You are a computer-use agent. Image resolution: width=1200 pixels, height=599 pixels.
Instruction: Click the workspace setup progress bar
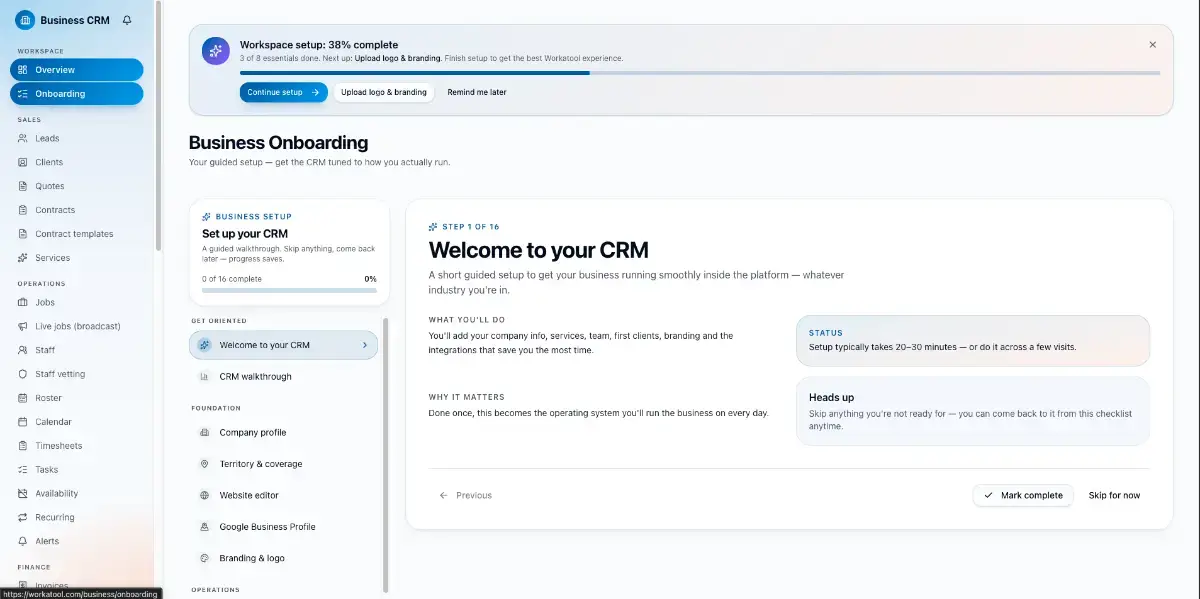coord(700,72)
